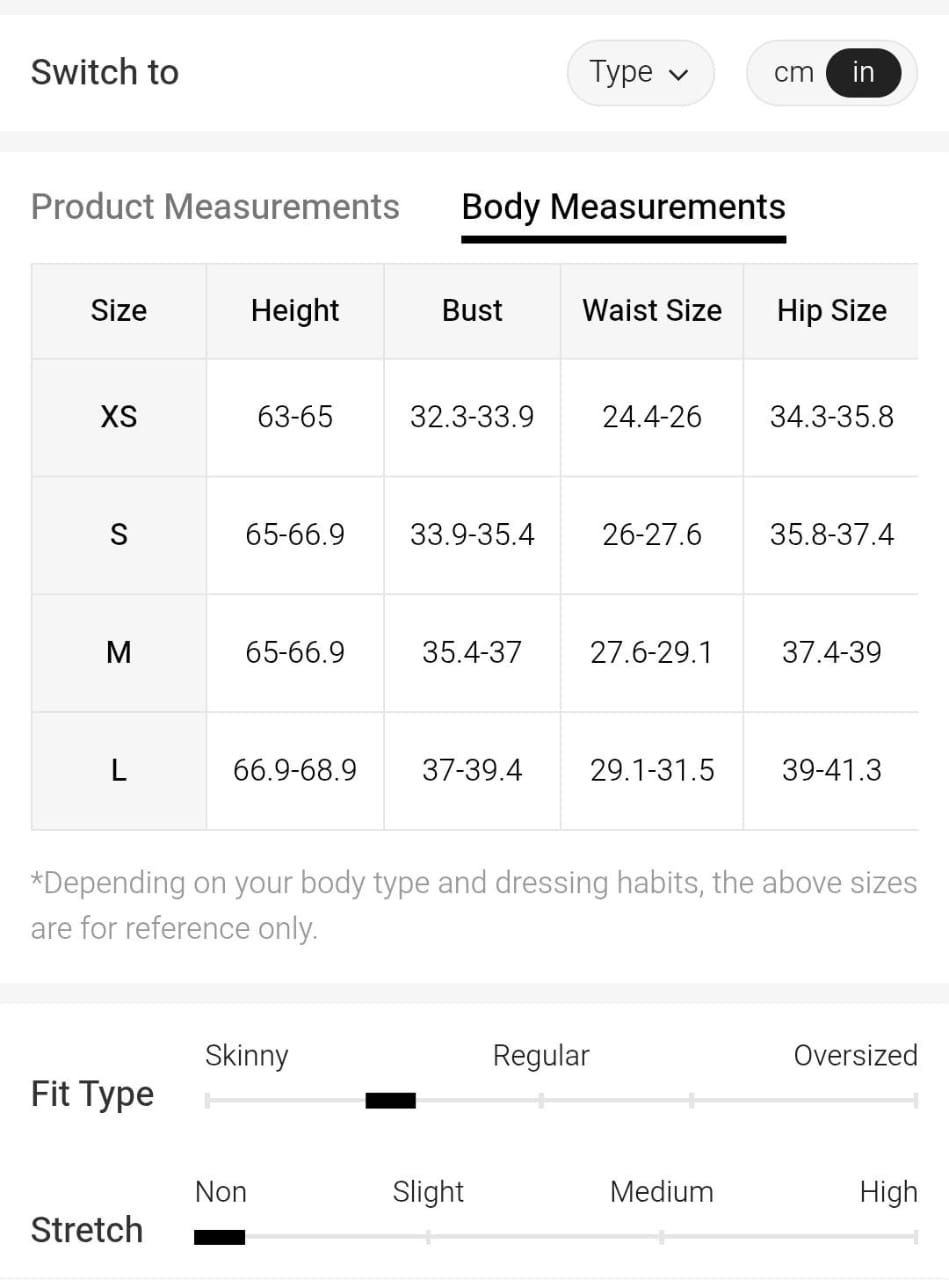This screenshot has width=949, height=1280.
Task: Click the High stretch label
Action: (888, 1192)
